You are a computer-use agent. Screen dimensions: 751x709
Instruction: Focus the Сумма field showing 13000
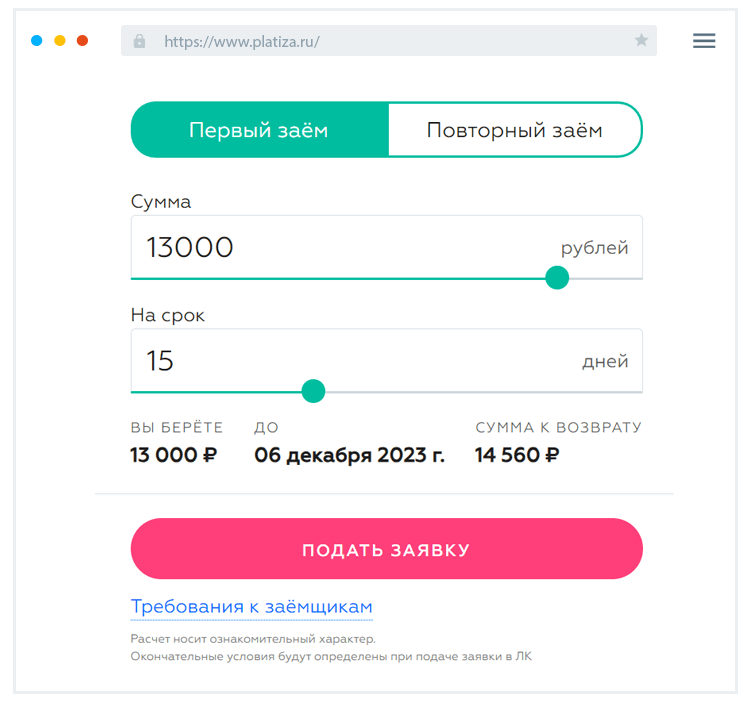[340, 247]
